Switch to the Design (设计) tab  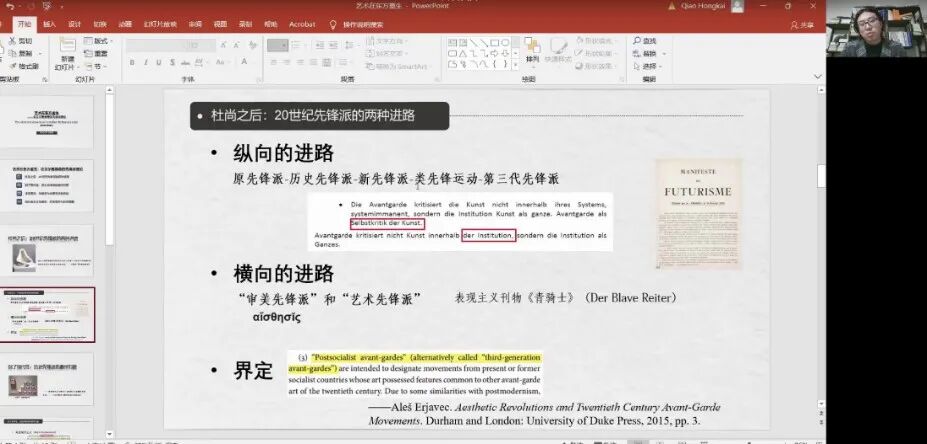[x=74, y=25]
